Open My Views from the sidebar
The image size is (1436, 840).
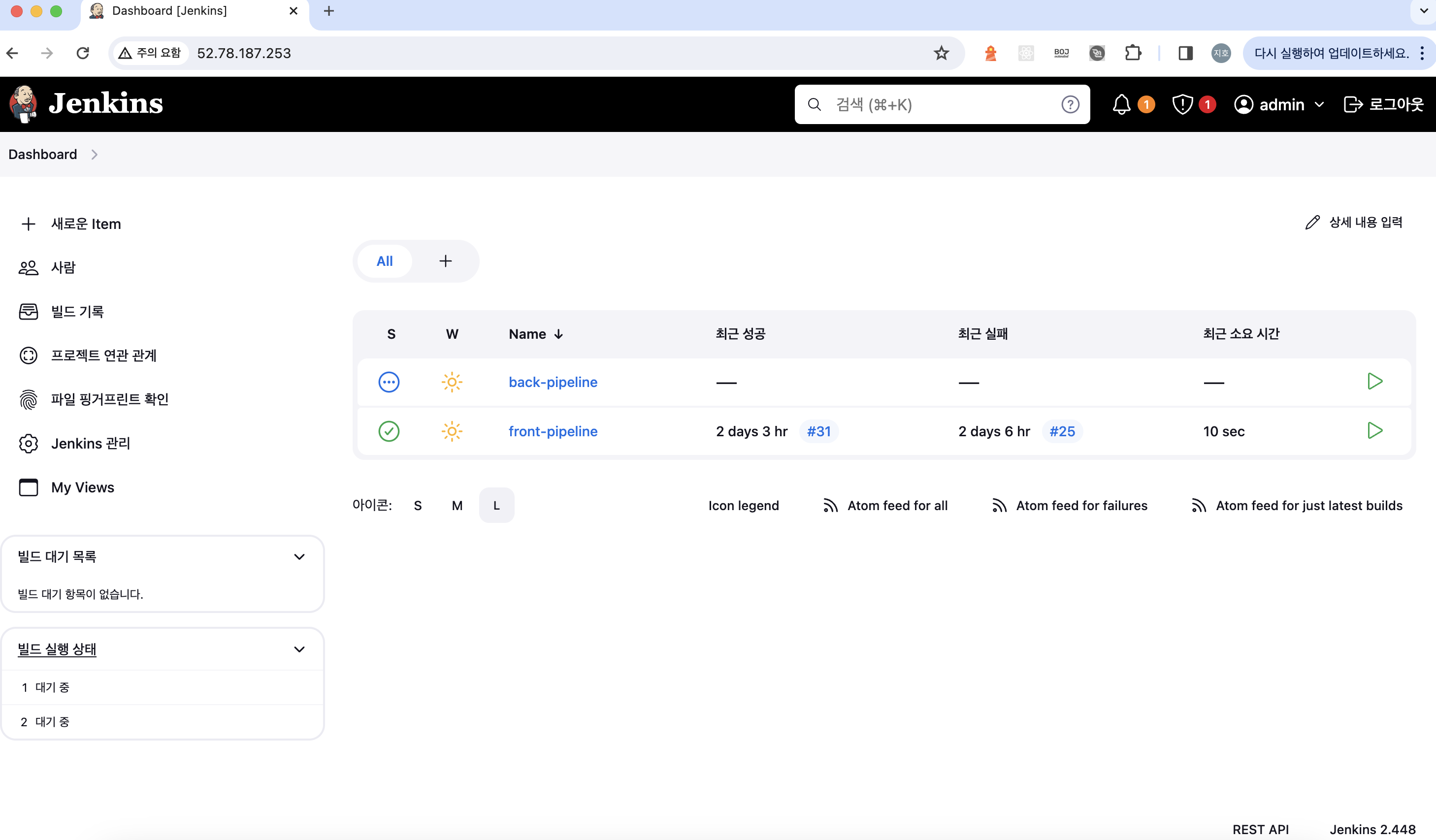click(66, 487)
